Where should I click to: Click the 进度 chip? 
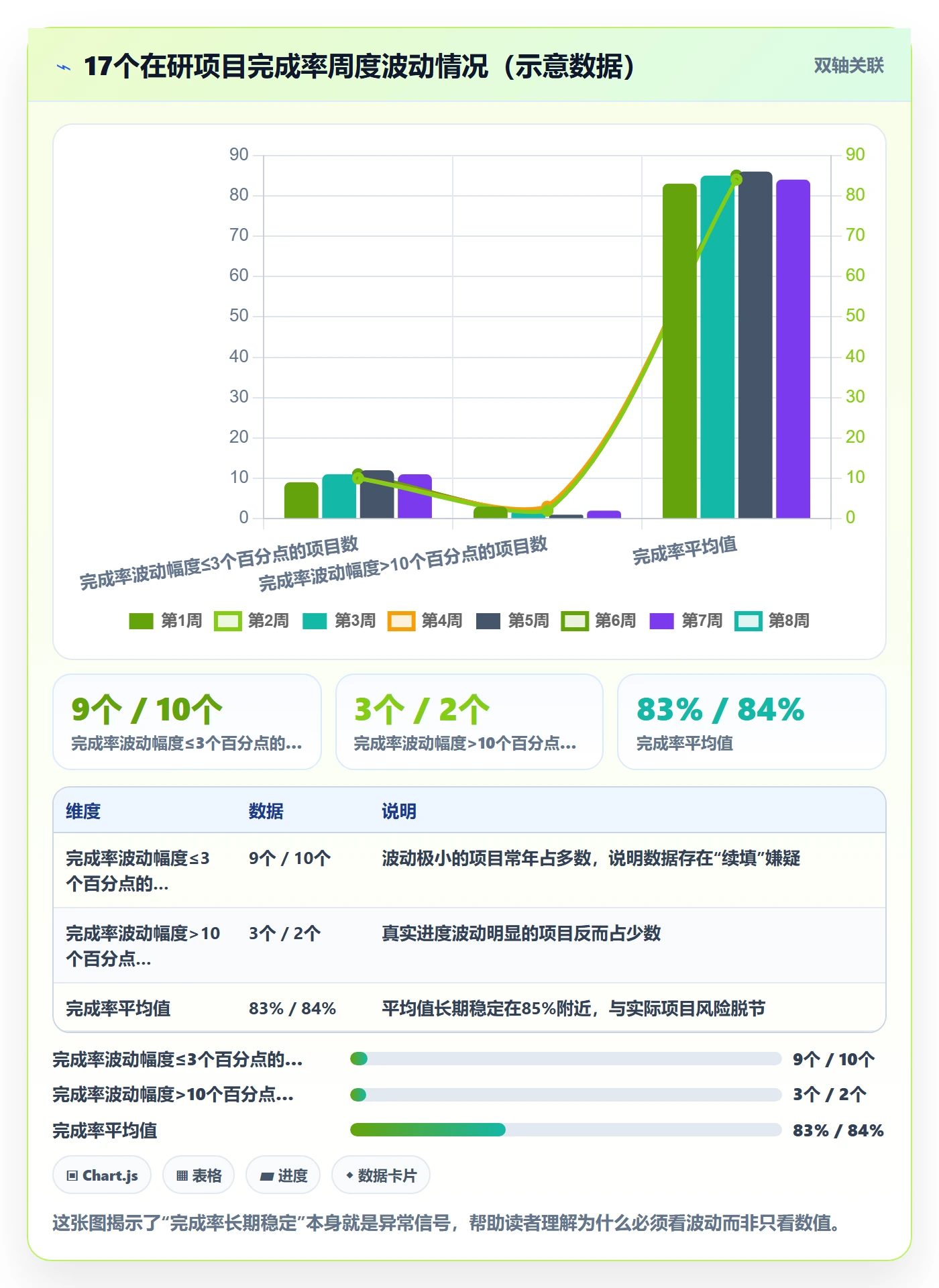tap(283, 1175)
